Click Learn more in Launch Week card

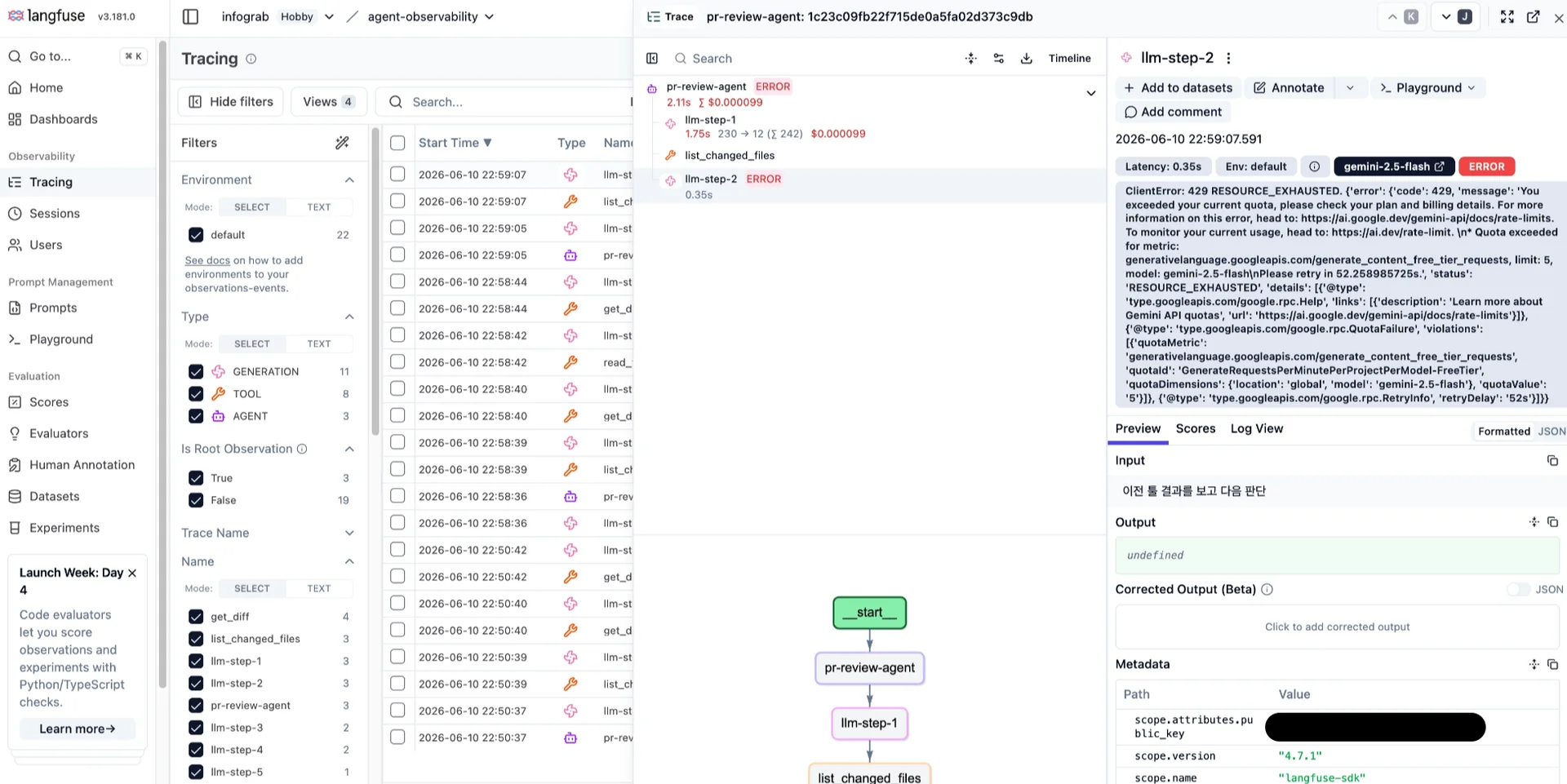click(x=78, y=729)
